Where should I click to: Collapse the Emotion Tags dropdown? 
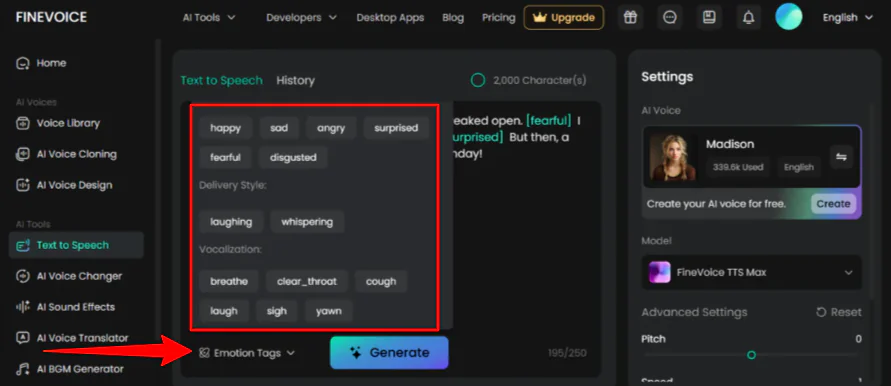[x=248, y=353]
